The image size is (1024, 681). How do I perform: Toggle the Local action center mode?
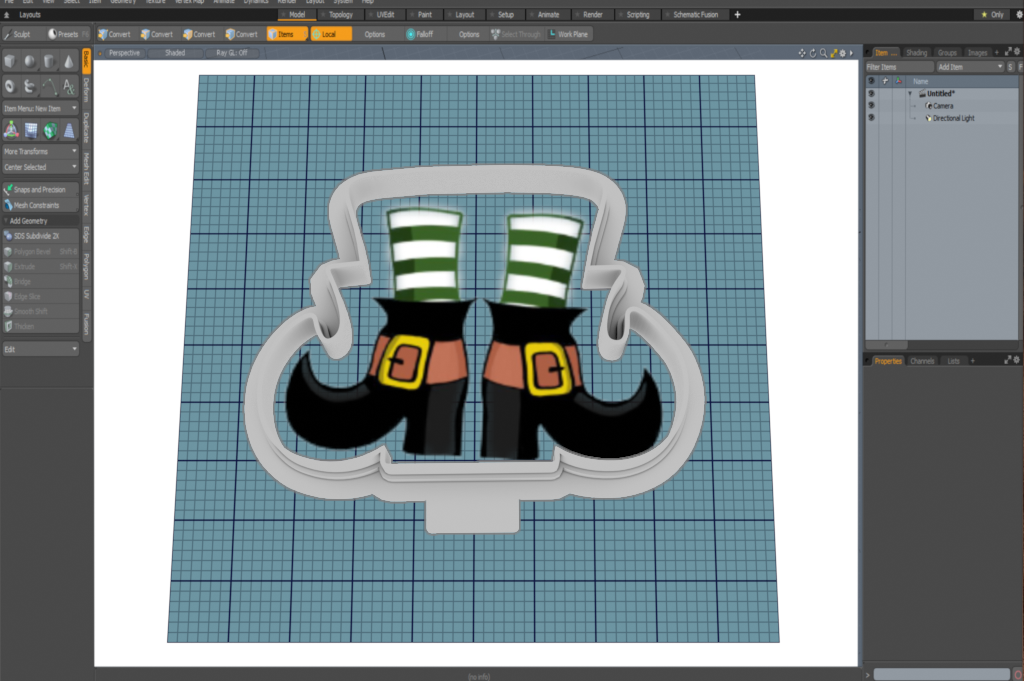[x=333, y=33]
